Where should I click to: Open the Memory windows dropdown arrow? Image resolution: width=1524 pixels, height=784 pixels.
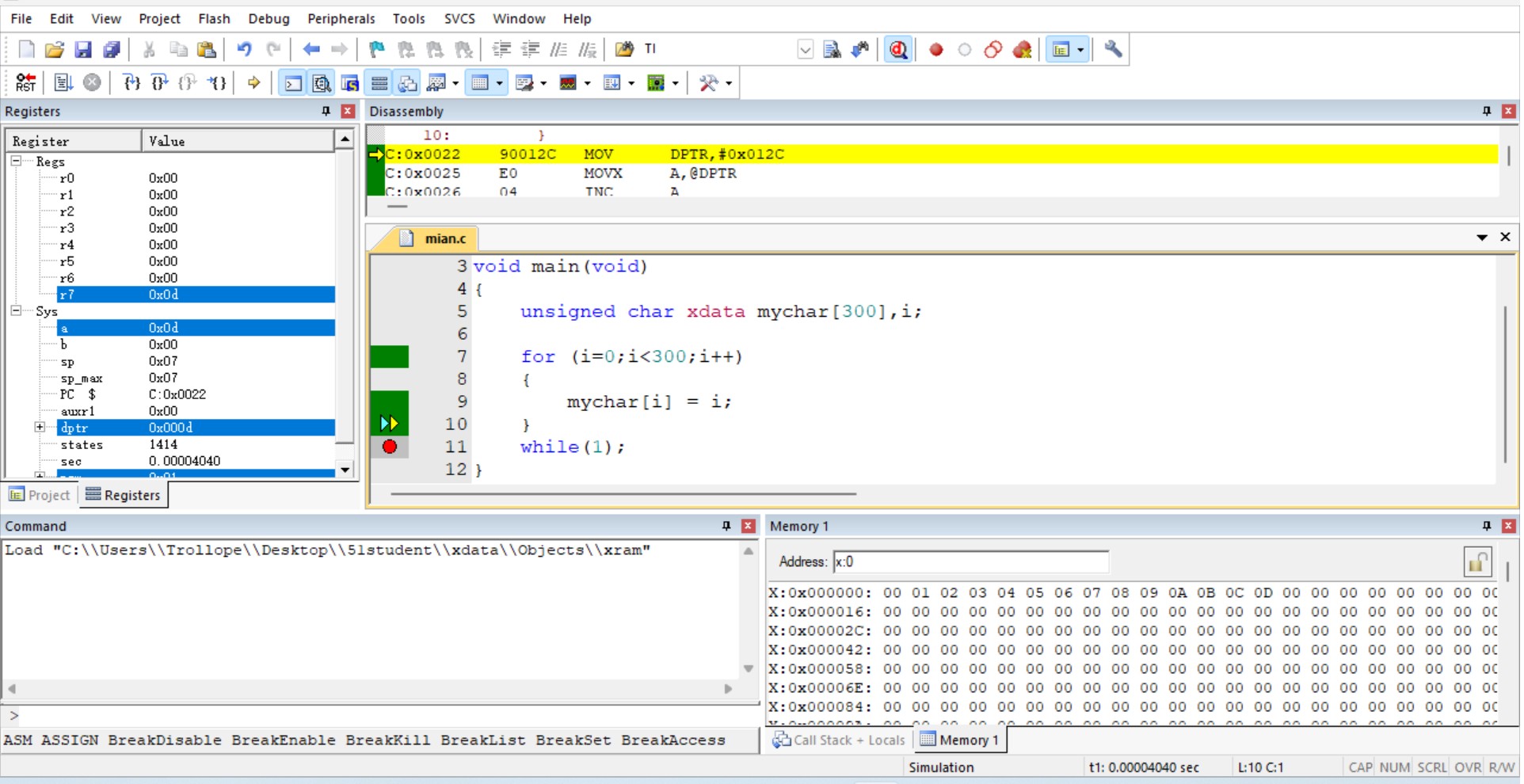[499, 82]
